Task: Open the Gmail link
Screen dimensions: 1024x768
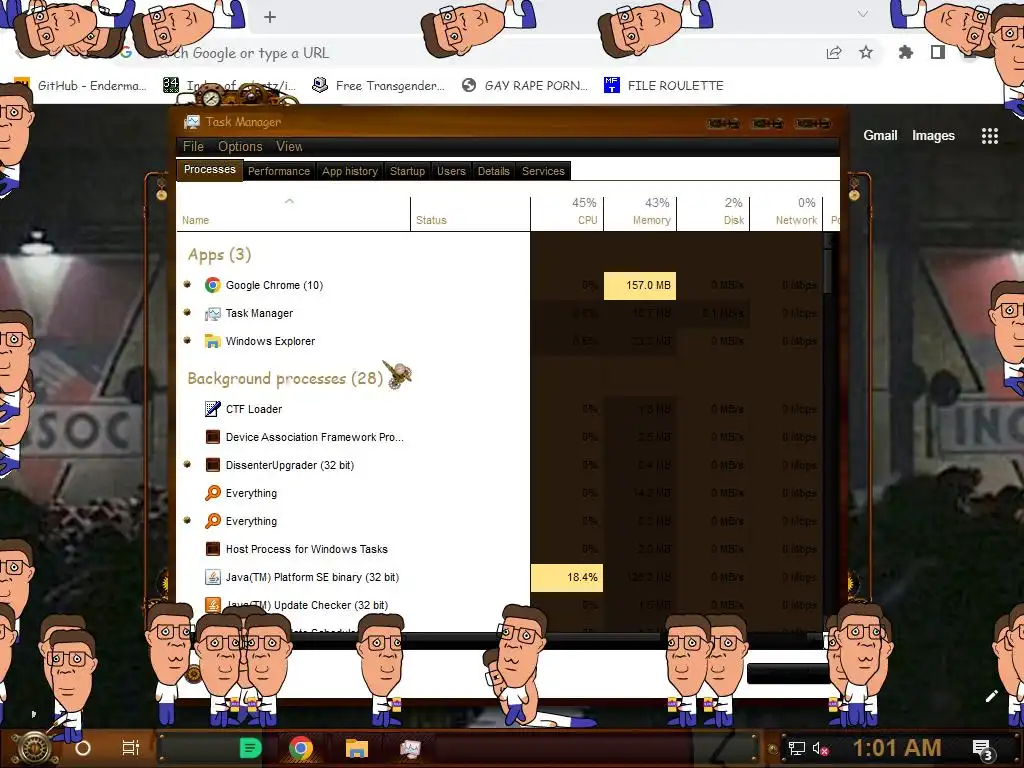Action: click(880, 135)
